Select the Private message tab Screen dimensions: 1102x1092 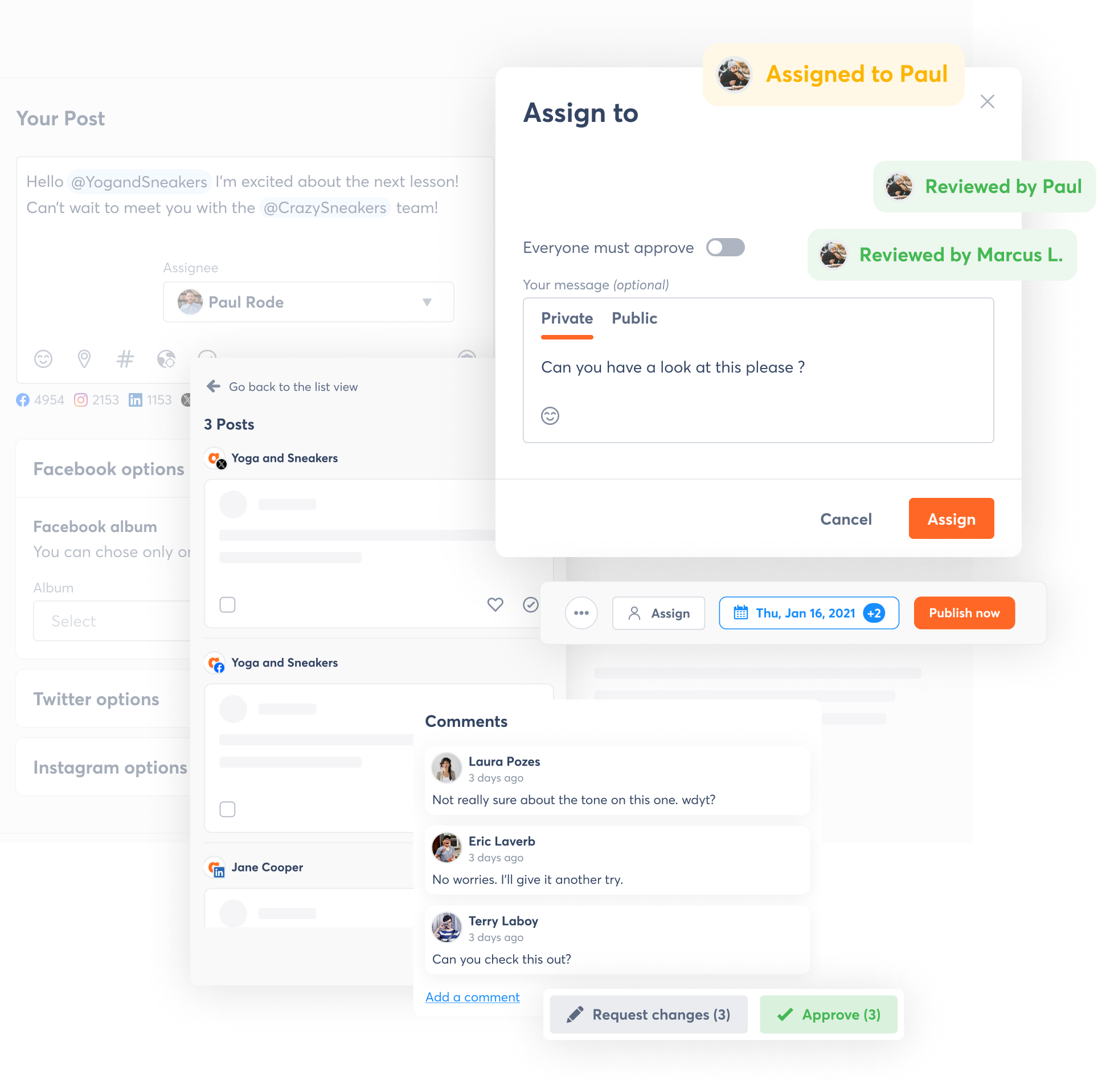(566, 319)
